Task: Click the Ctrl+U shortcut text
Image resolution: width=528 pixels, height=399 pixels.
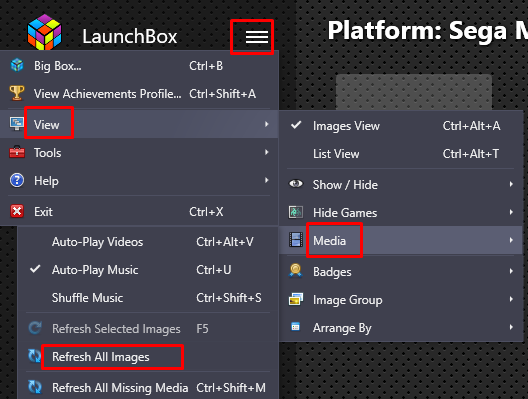Action: [213, 270]
